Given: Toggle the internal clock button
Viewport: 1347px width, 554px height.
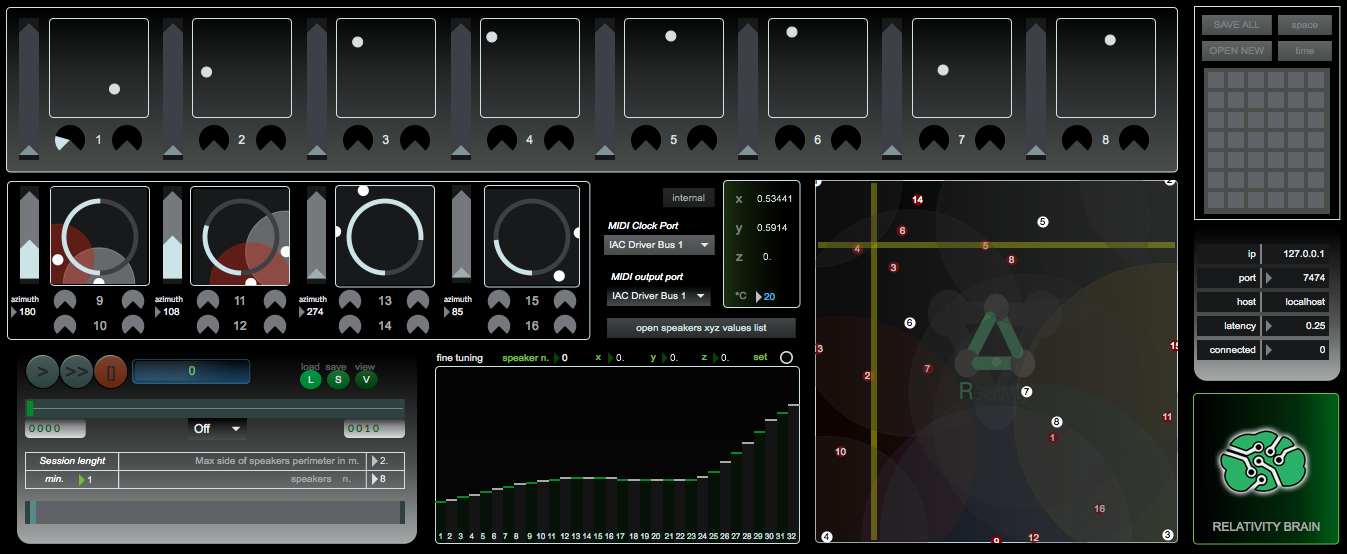Looking at the screenshot, I should 688,198.
